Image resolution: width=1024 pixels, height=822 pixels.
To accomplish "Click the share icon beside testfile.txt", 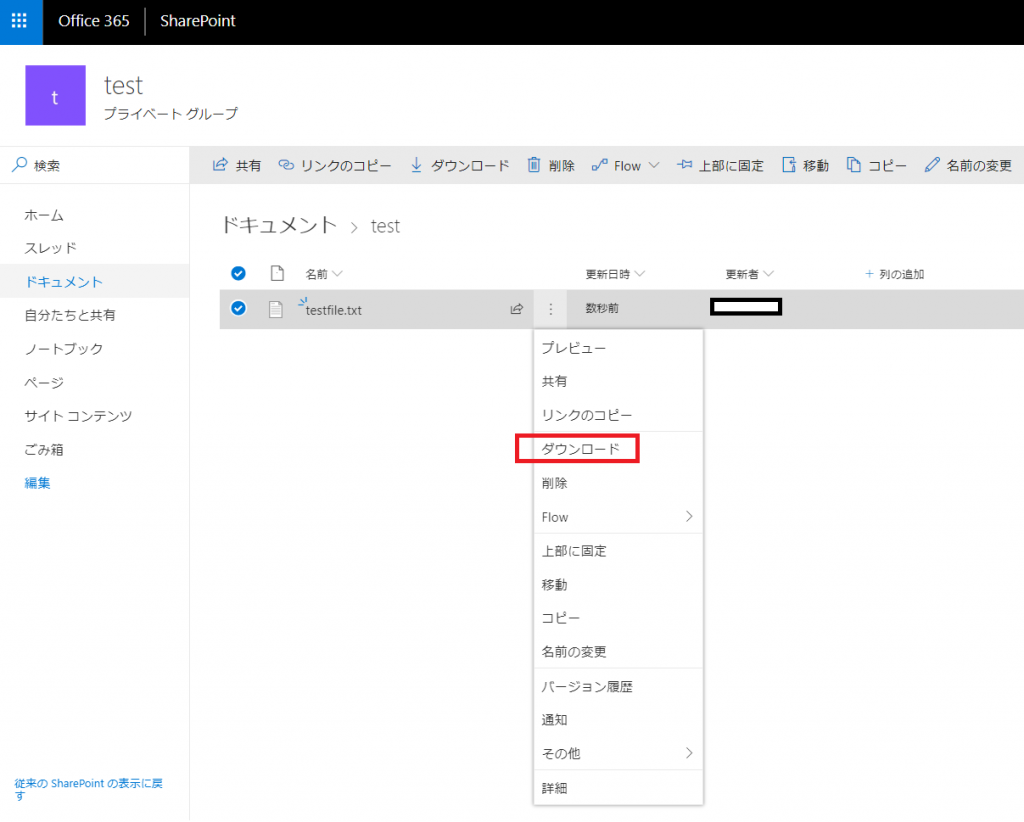I will coord(517,309).
